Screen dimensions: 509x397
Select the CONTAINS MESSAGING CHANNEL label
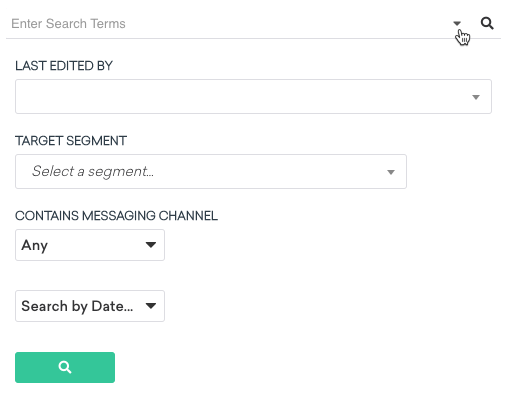116,216
